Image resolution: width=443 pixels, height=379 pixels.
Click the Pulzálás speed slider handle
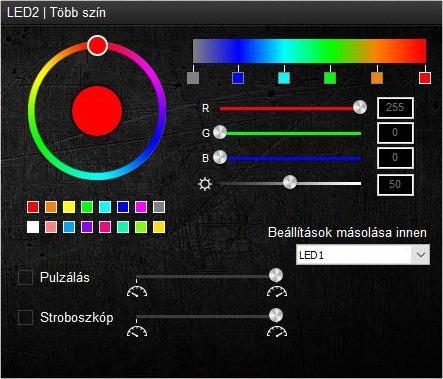coord(276,275)
